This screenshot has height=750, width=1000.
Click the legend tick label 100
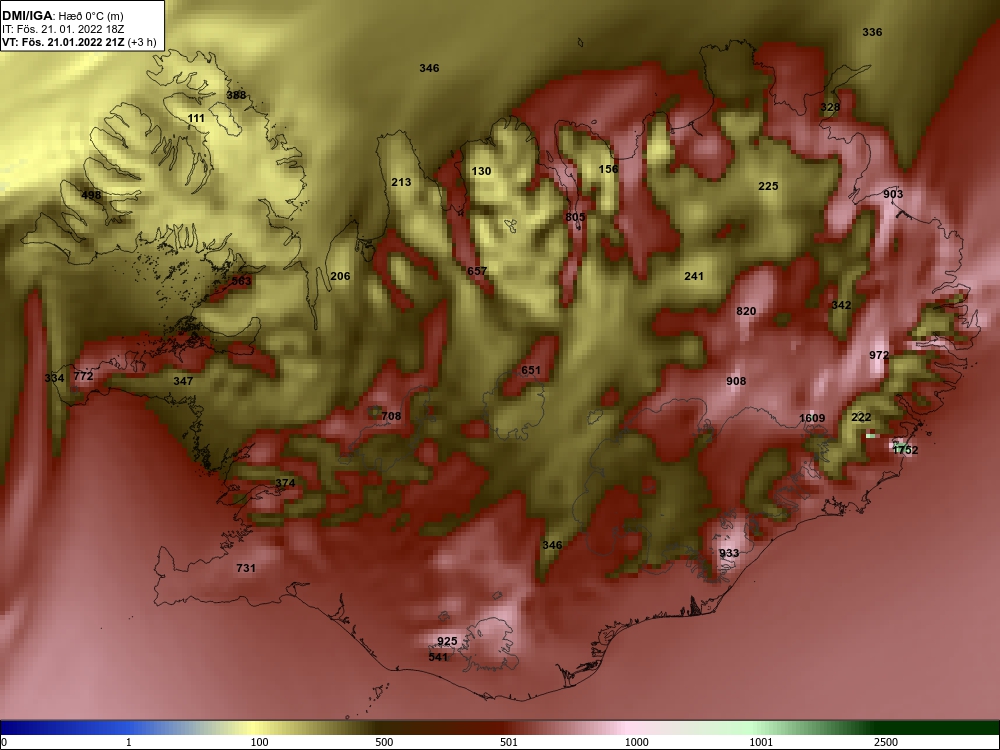coord(259,742)
